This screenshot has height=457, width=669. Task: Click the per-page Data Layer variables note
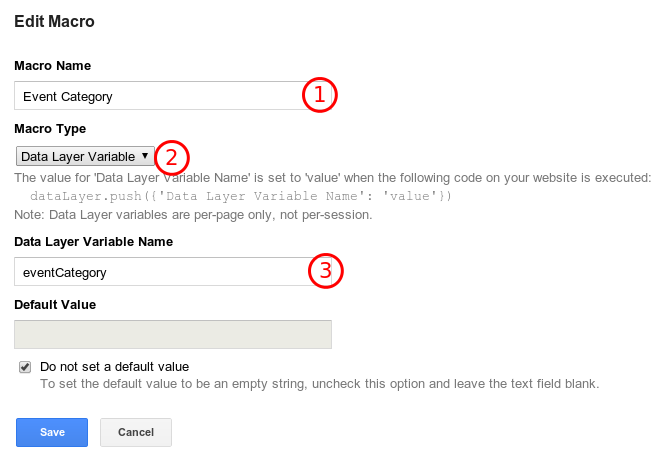click(x=193, y=214)
